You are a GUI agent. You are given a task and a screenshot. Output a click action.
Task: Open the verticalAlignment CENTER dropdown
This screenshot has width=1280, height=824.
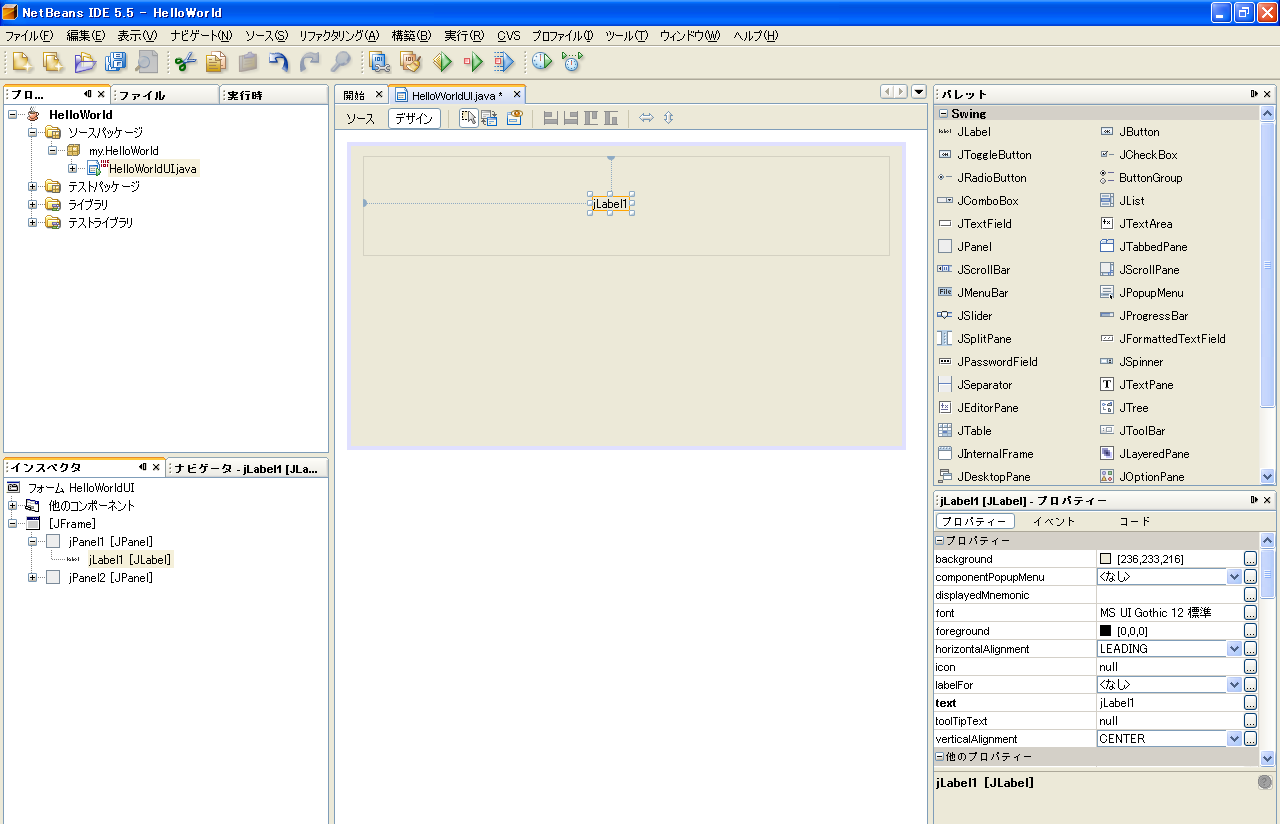(1233, 739)
